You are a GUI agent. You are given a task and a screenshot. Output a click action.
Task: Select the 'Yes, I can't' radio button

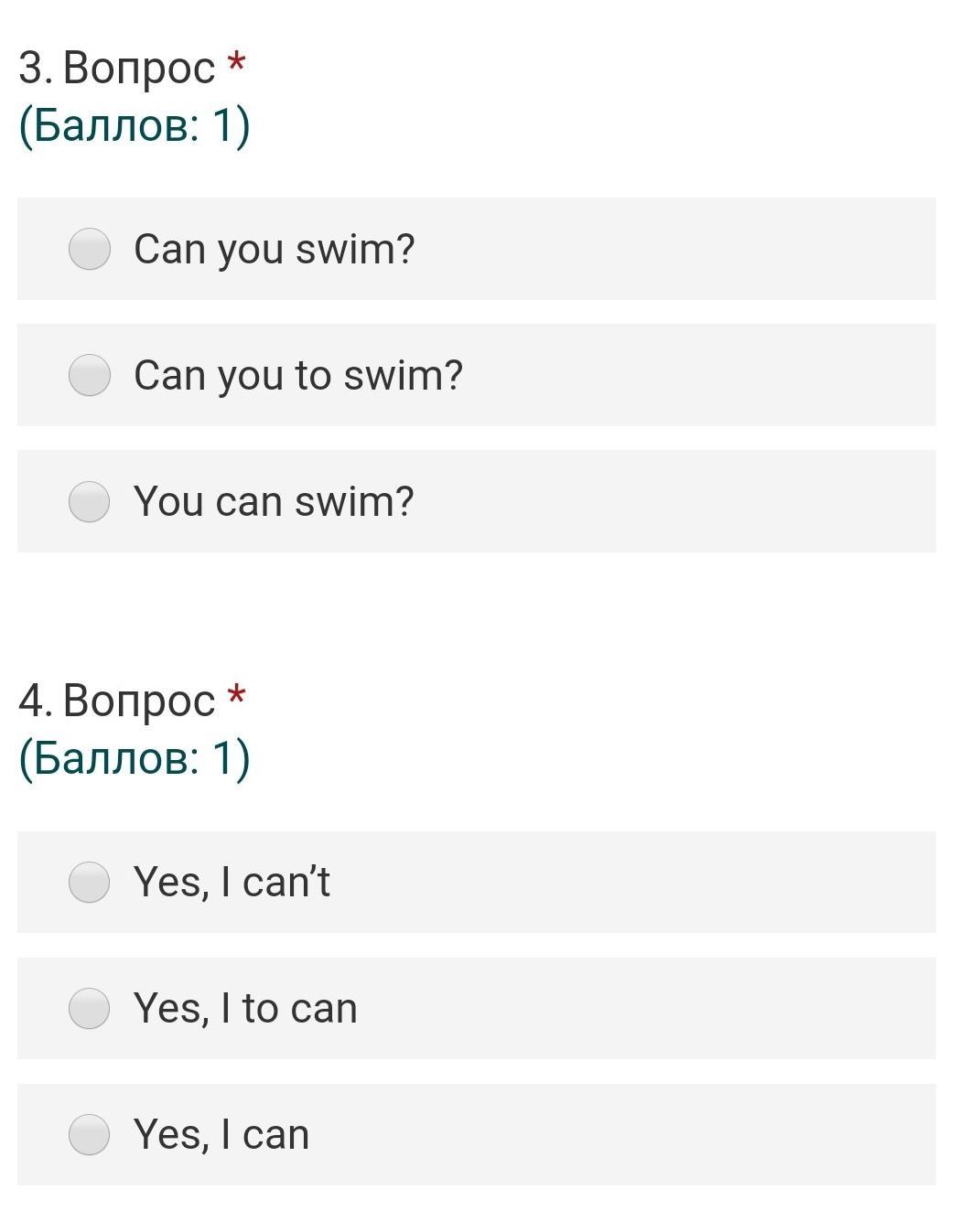90,882
